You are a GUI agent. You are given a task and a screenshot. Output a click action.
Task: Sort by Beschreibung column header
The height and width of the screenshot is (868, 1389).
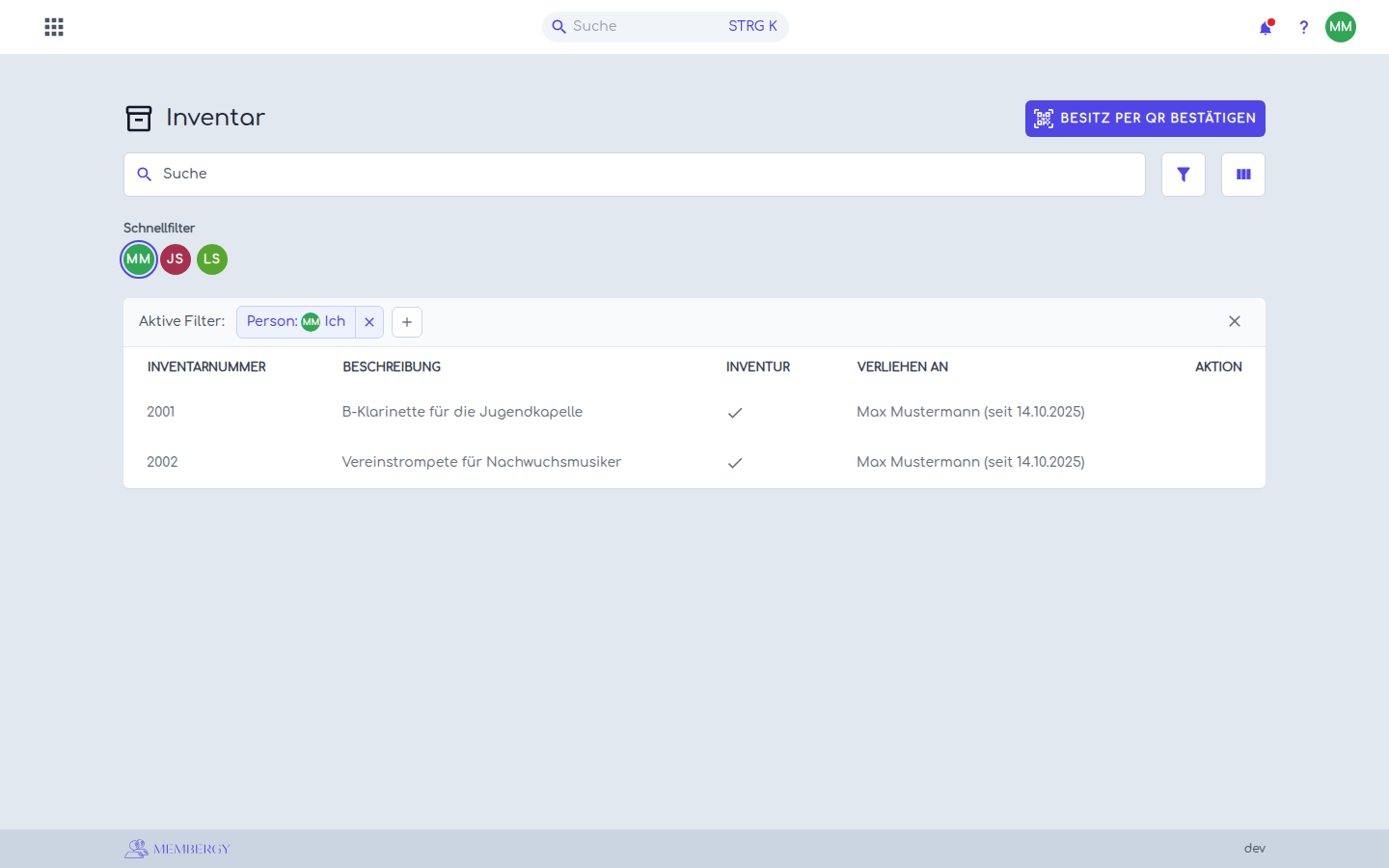pyautogui.click(x=392, y=366)
